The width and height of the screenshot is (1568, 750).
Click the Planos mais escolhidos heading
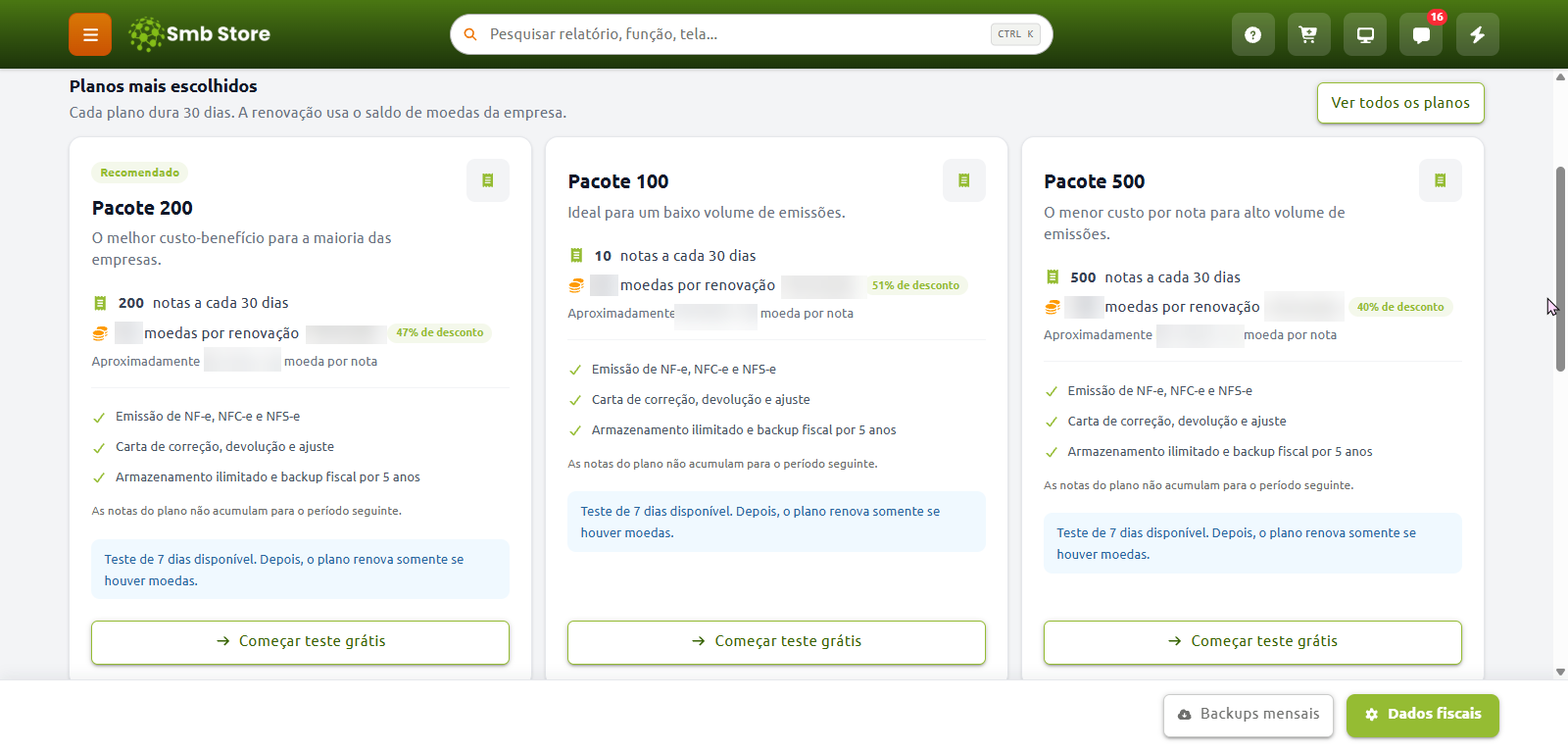[x=164, y=86]
